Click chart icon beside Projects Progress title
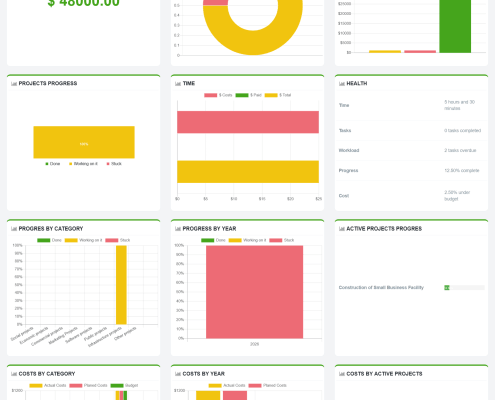495x400 pixels. pyautogui.click(x=14, y=84)
